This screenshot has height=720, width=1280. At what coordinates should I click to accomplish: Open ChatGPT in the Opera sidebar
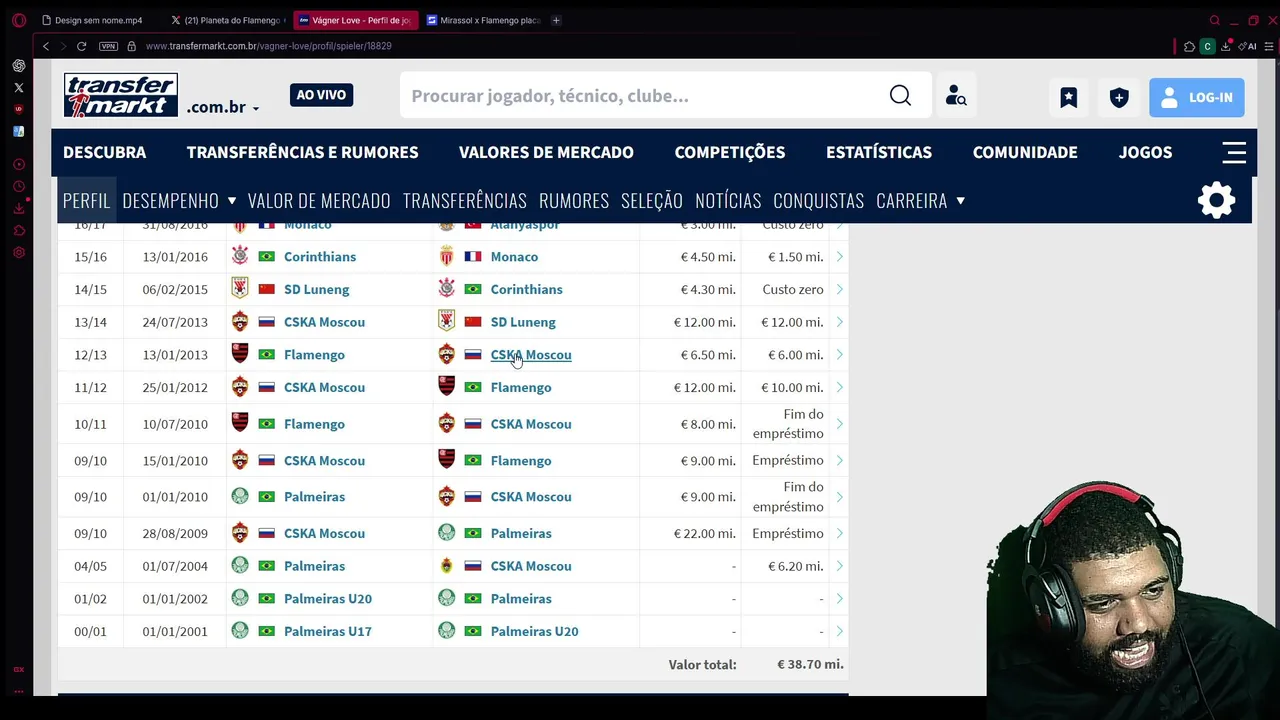click(x=19, y=66)
